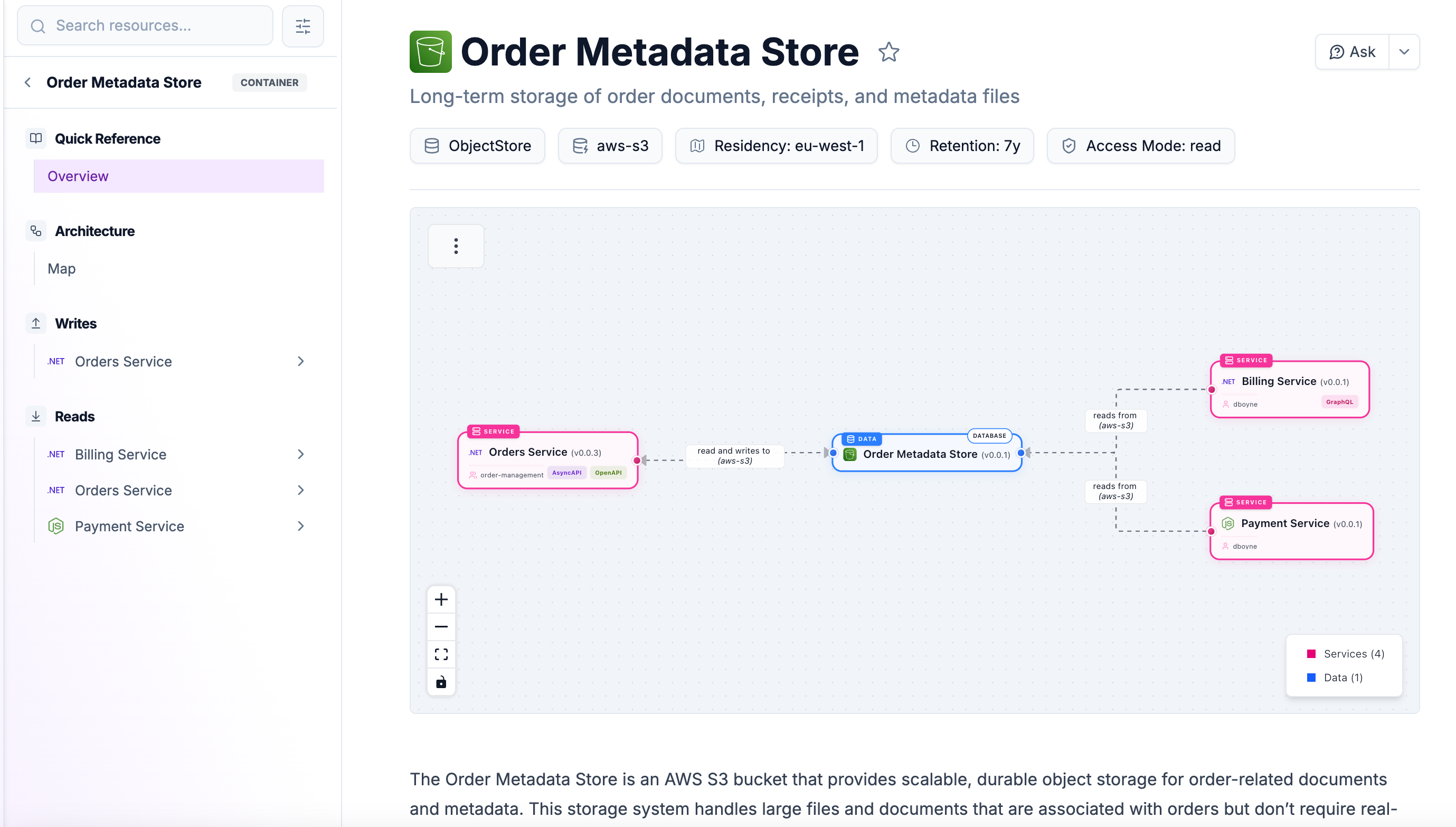Screen dimensions: 1456x827
Task: Zoom out using the minus control
Action: (x=441, y=626)
